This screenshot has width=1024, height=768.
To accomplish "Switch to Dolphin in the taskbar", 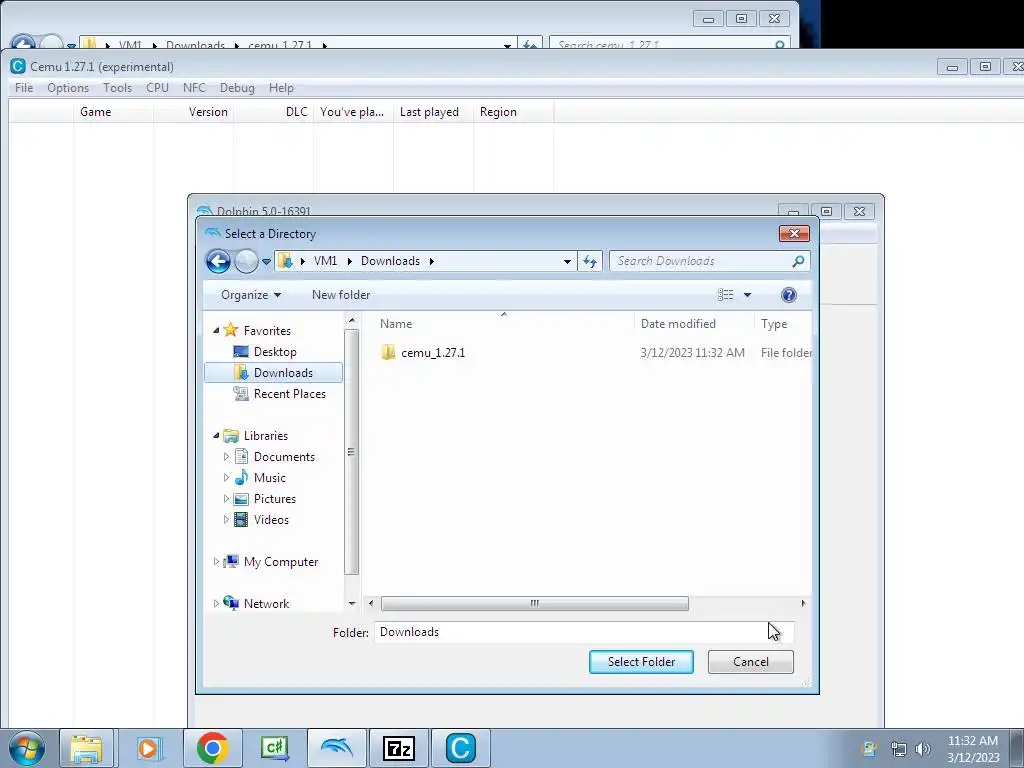I will 336,748.
